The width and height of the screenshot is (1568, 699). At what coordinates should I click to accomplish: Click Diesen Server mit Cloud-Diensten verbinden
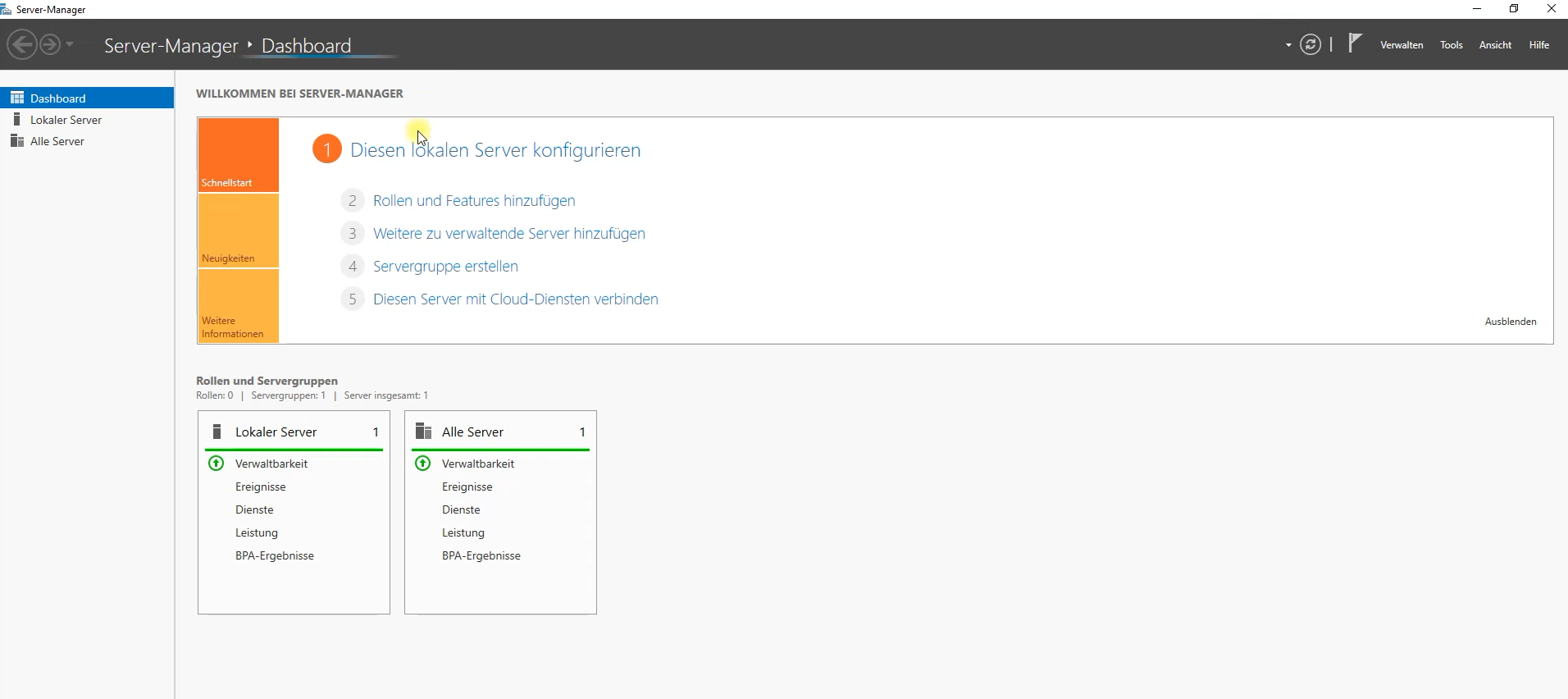516,299
